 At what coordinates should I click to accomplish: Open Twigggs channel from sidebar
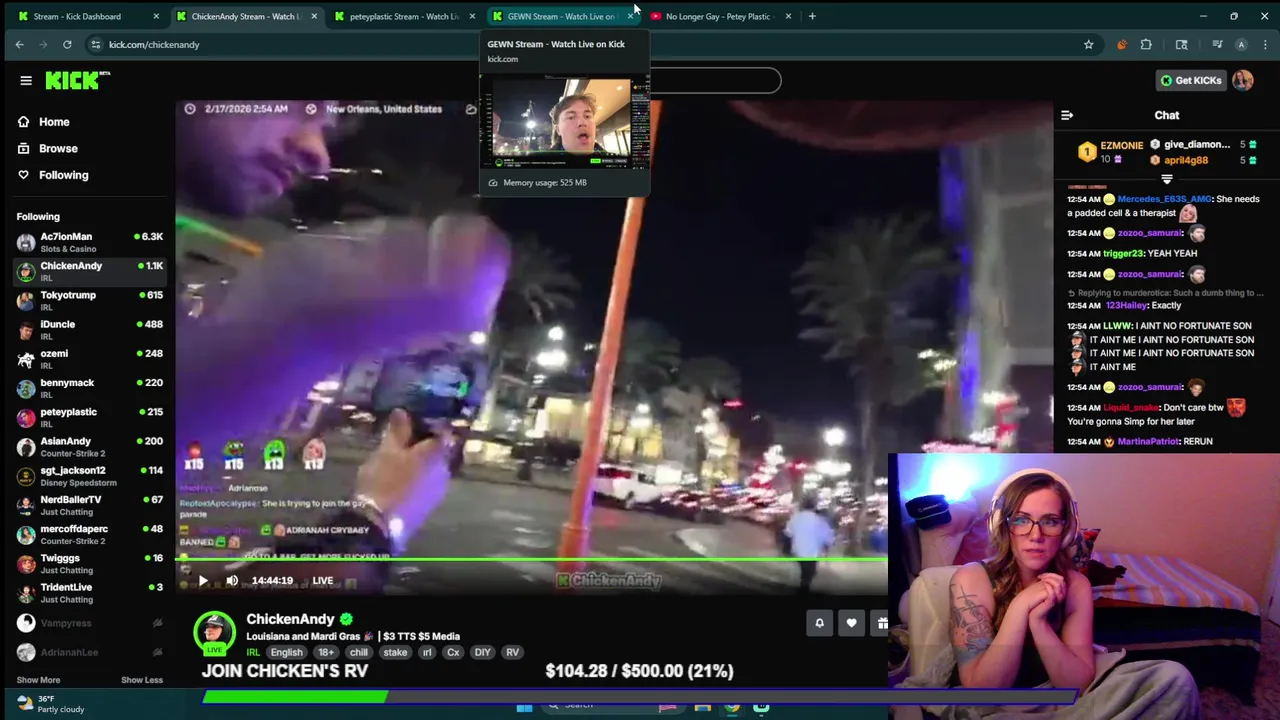[89, 563]
